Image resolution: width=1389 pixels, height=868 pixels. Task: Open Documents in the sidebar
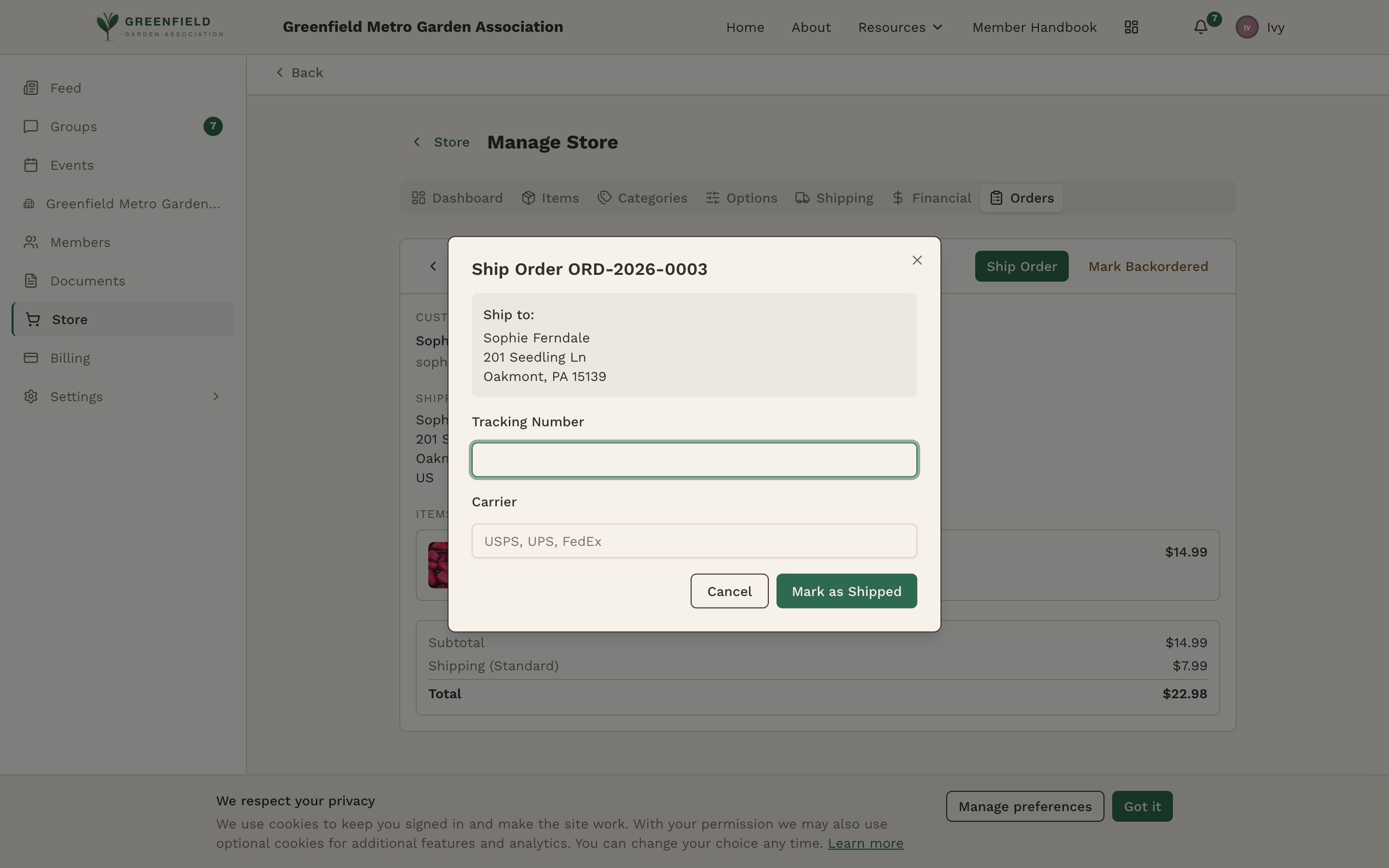pos(123,281)
